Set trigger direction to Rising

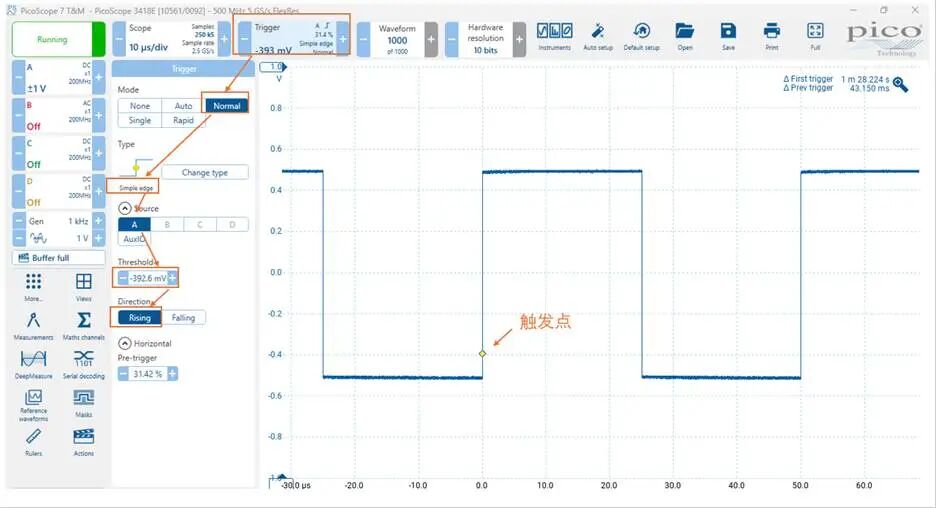140,318
